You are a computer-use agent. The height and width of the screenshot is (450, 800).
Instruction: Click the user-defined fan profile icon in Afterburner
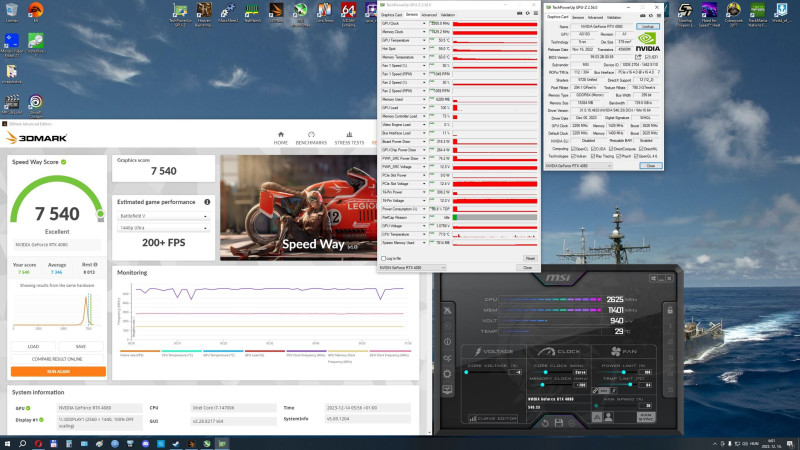(608, 417)
